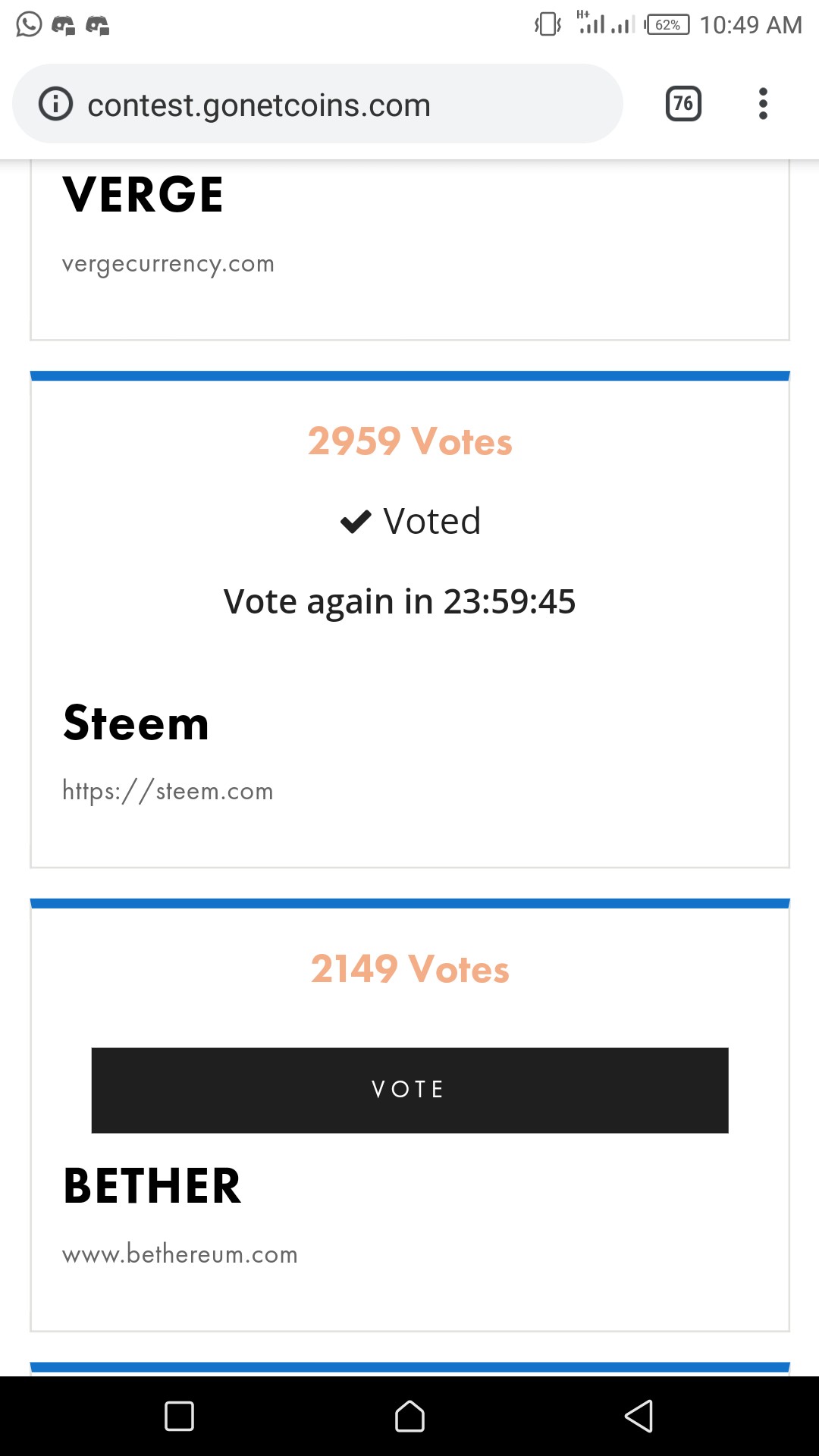Viewport: 819px width, 1456px height.
Task: Tap the Android back triangle button
Action: pos(639,1416)
